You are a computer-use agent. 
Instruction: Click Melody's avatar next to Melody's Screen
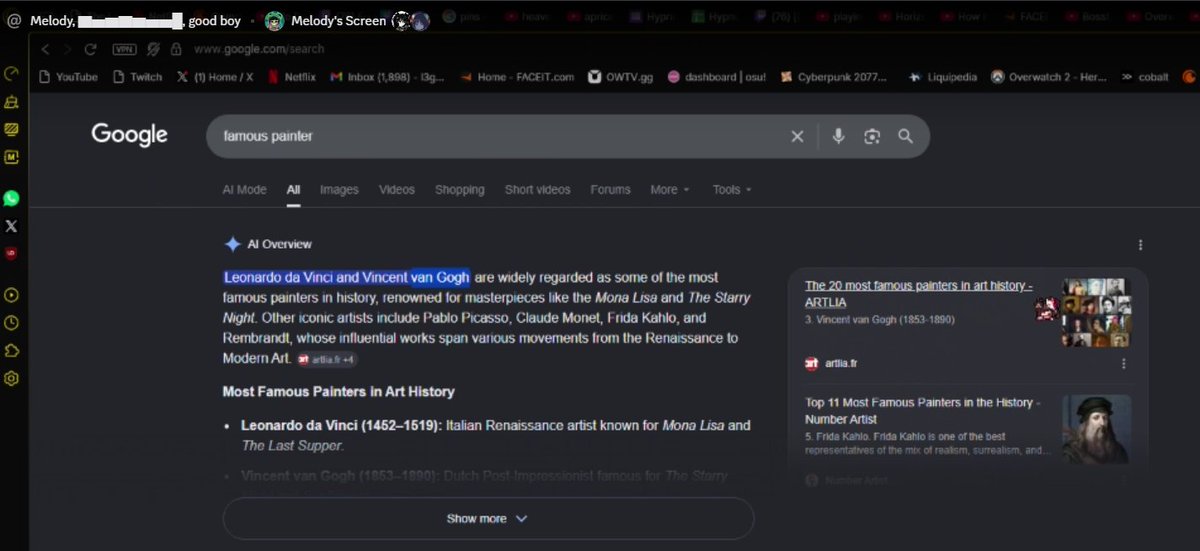[274, 20]
